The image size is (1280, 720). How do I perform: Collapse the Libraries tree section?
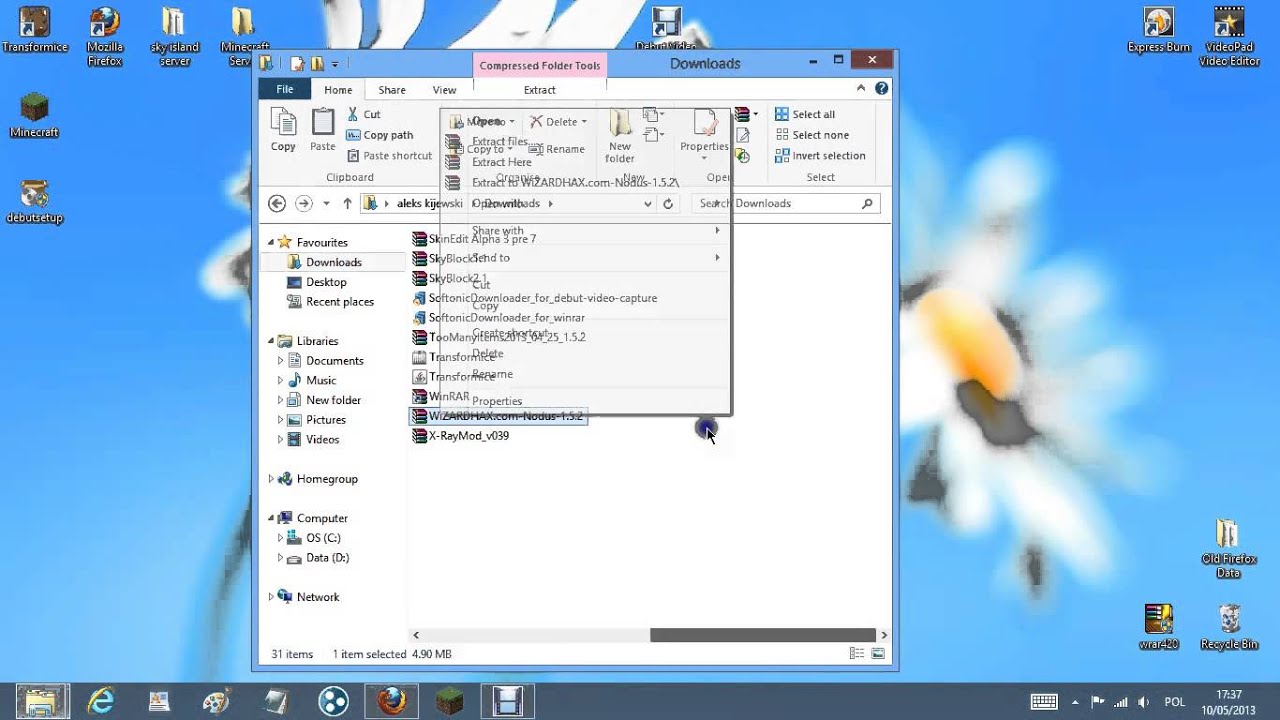[271, 341]
